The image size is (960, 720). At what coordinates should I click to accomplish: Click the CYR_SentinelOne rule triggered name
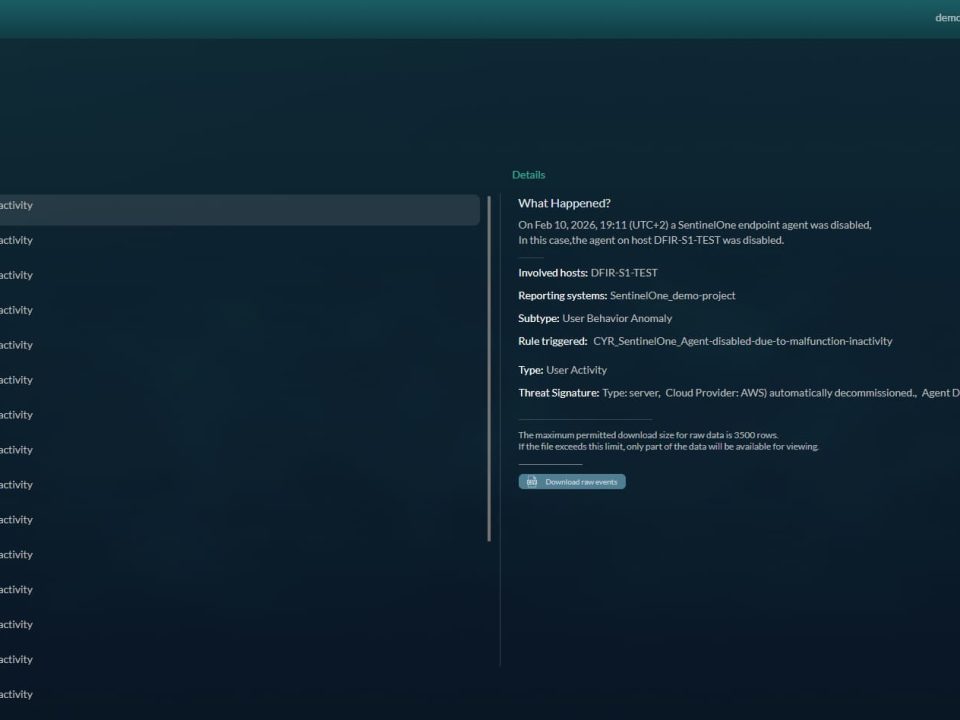[742, 342]
